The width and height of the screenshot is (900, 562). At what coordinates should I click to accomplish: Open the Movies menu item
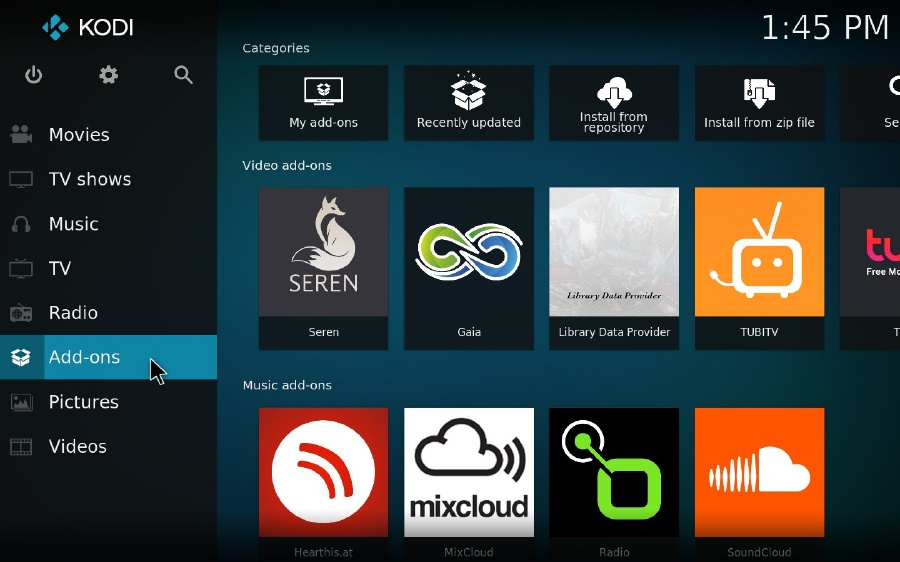click(108, 134)
